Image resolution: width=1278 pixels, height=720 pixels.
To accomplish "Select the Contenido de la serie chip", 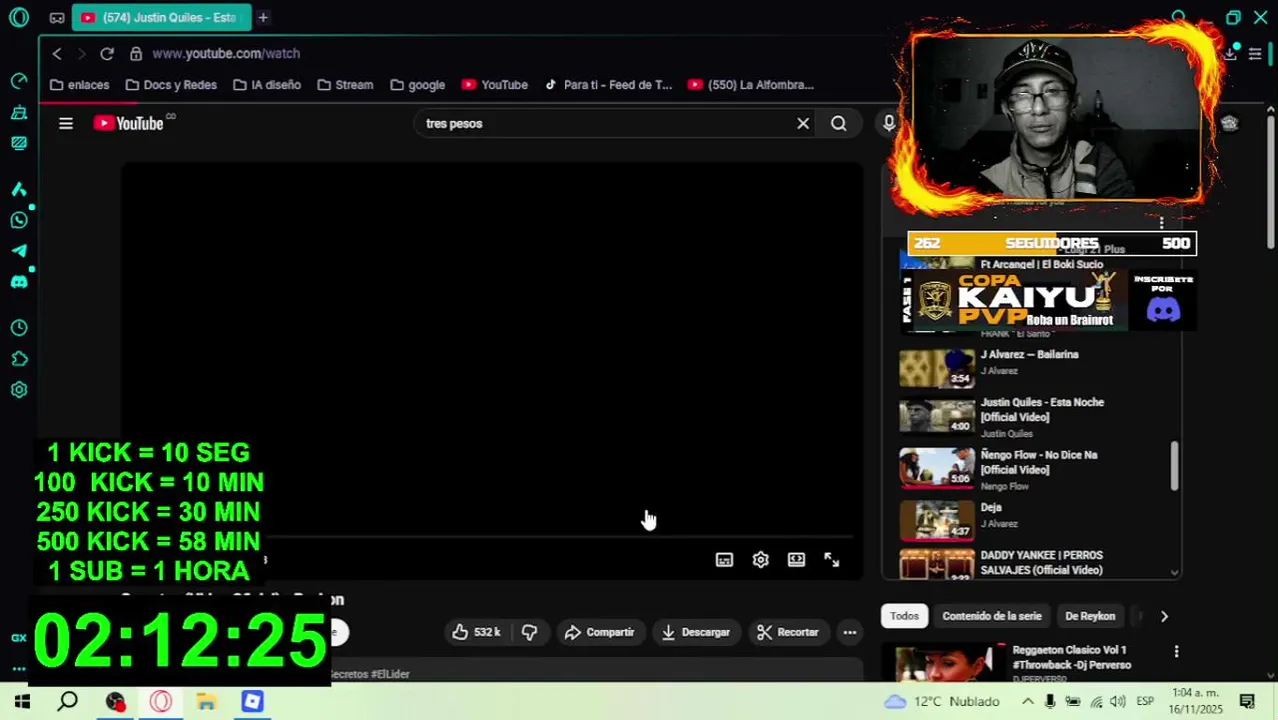I will [992, 616].
